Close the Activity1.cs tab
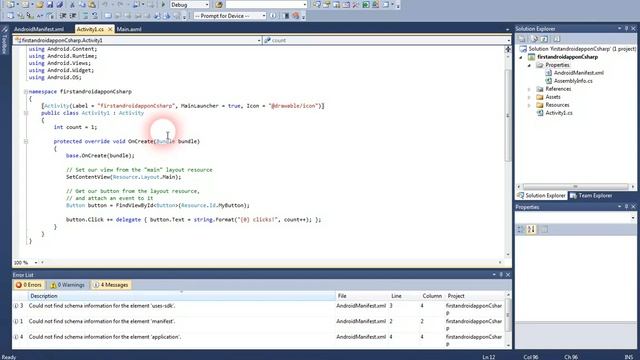 [x=110, y=29]
